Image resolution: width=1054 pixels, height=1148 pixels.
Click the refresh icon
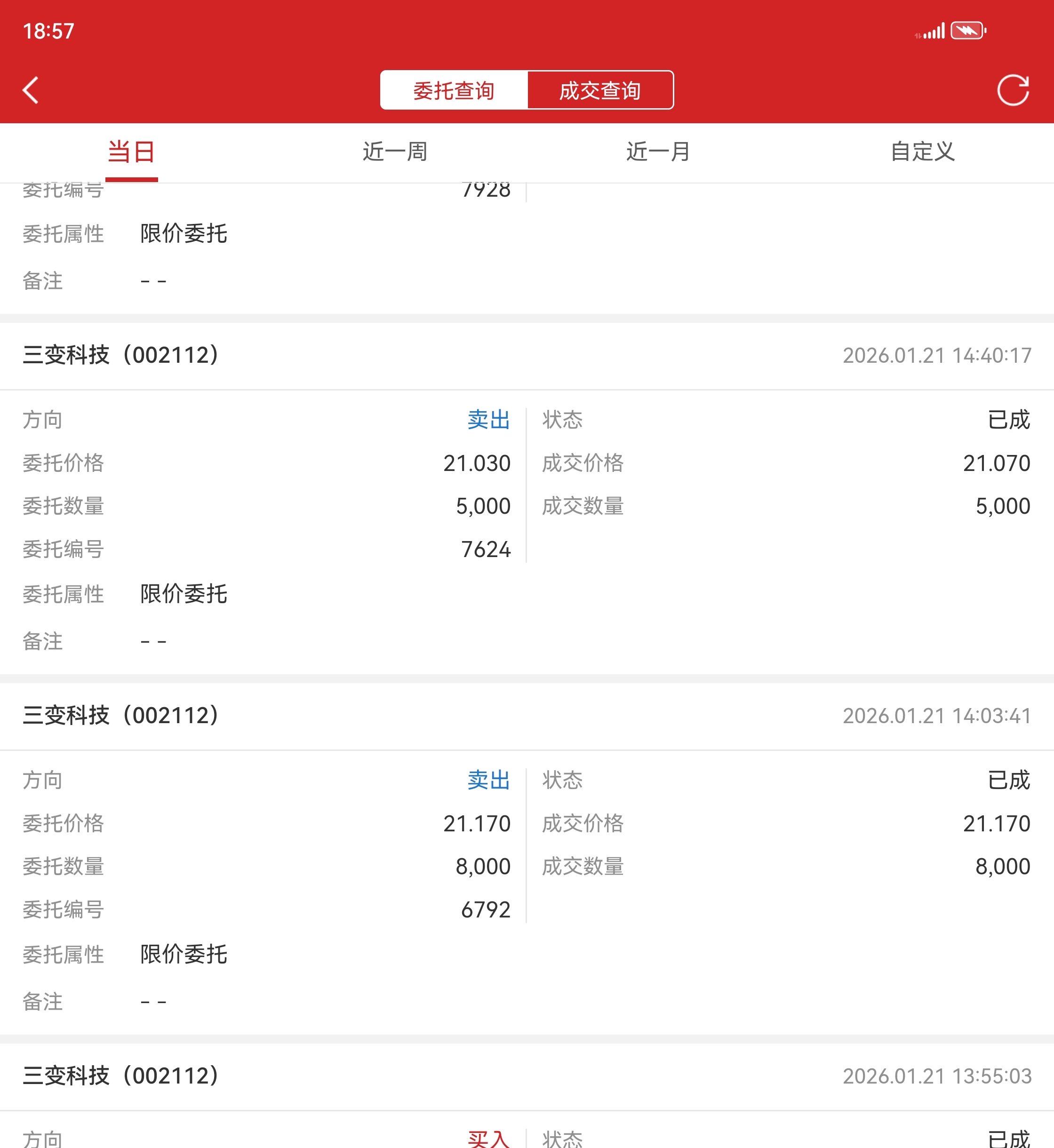[1013, 90]
